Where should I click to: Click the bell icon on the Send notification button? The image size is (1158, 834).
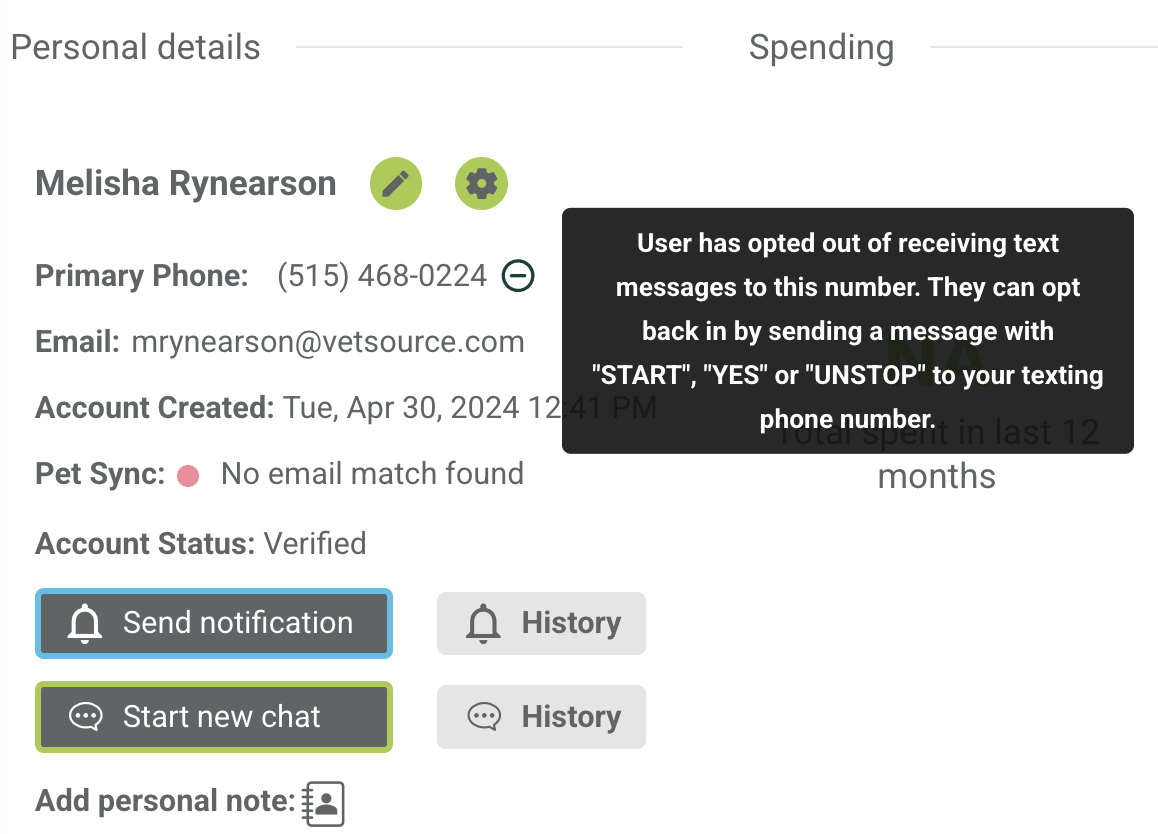tap(85, 624)
